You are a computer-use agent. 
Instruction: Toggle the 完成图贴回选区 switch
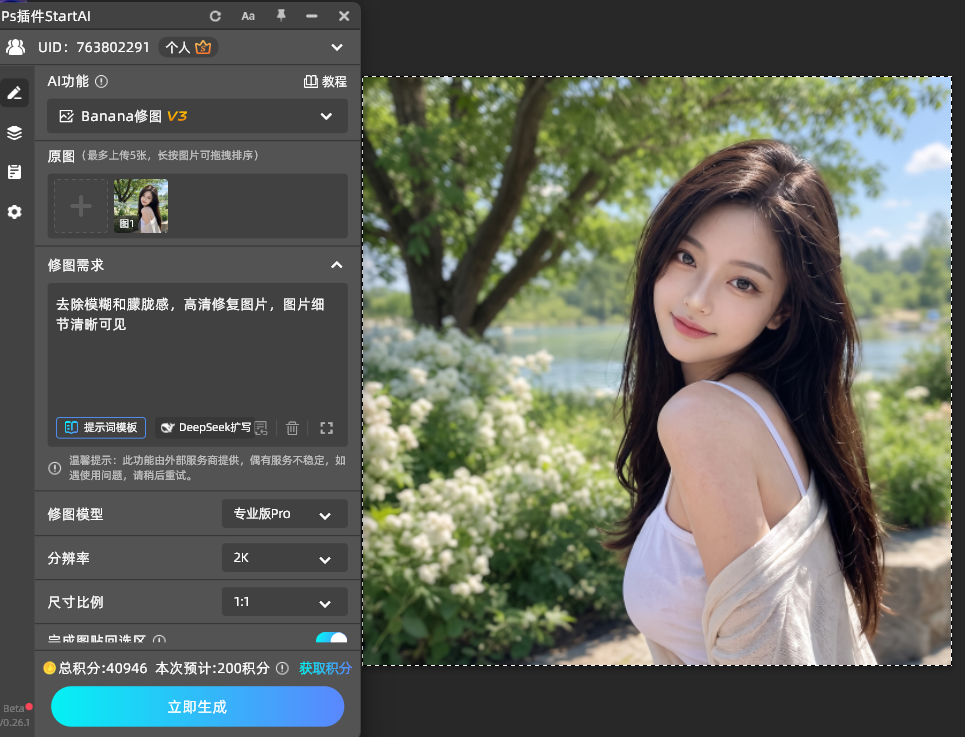[x=331, y=638]
